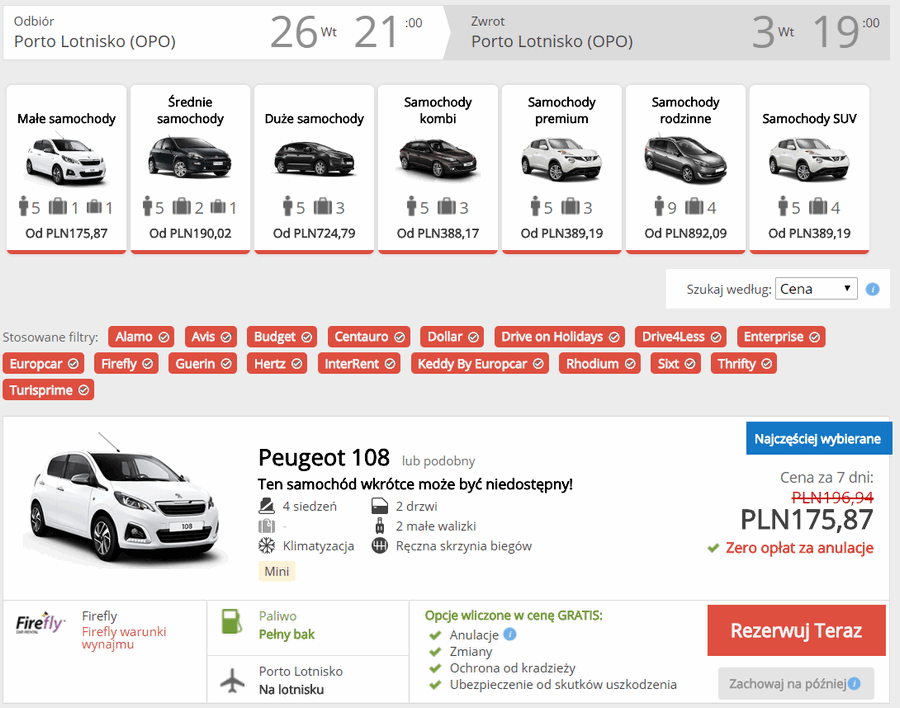The height and width of the screenshot is (708, 900).
Task: Click the grey luggage icon in Peugeot details
Action: (266, 526)
